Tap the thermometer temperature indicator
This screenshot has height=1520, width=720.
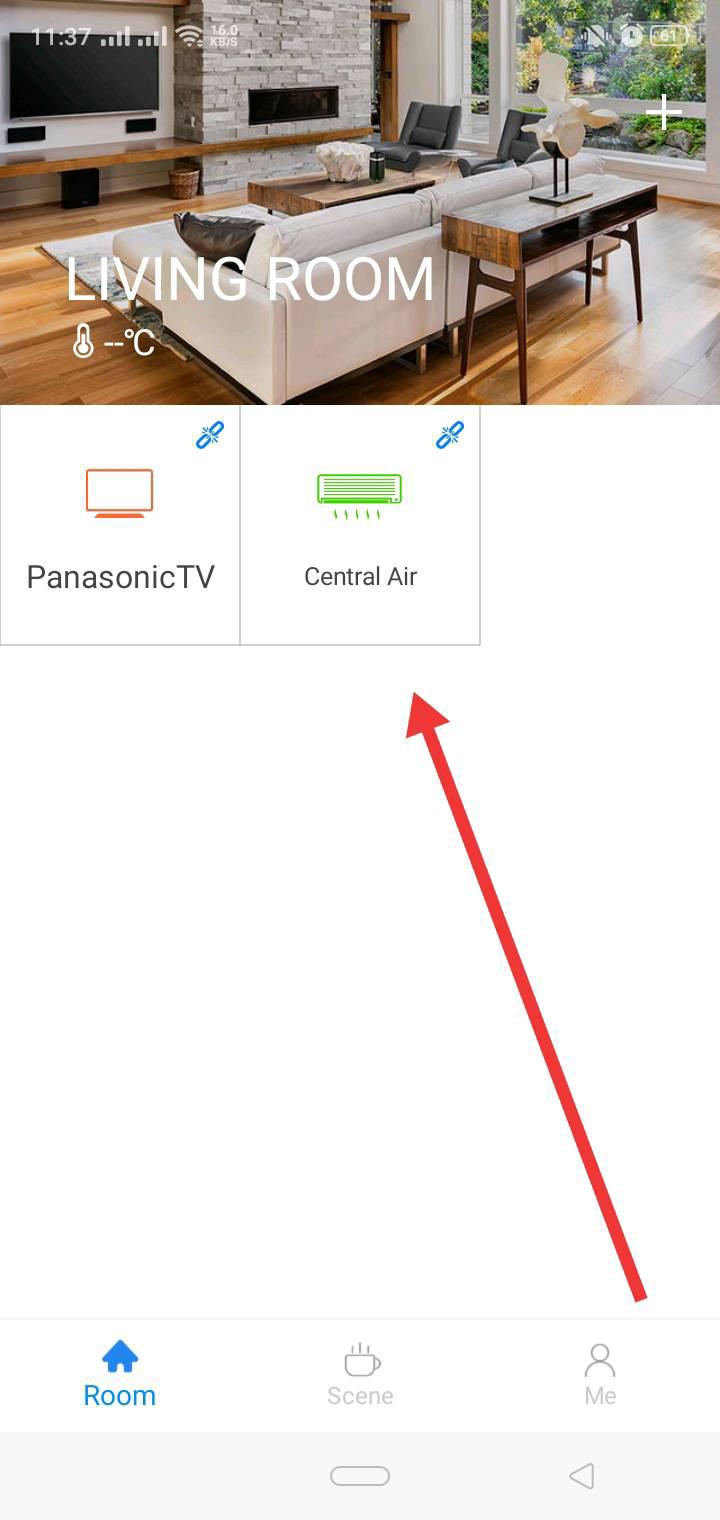[x=113, y=343]
